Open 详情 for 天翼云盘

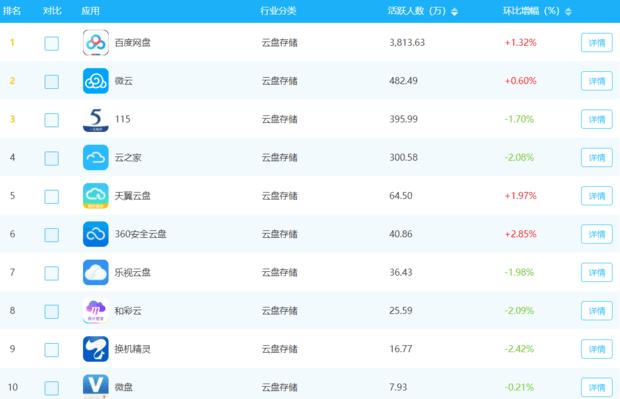[x=597, y=196]
